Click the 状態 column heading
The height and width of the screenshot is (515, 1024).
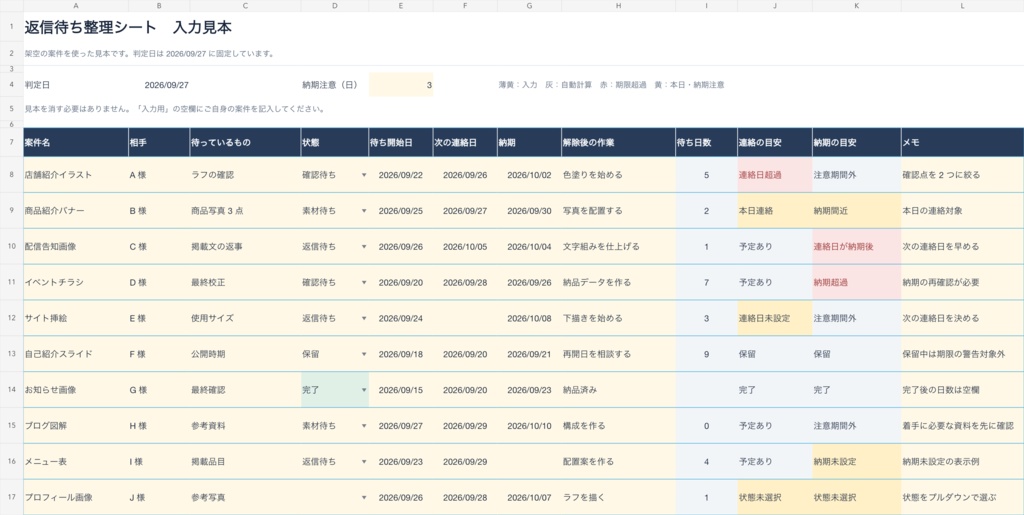[x=334, y=142]
